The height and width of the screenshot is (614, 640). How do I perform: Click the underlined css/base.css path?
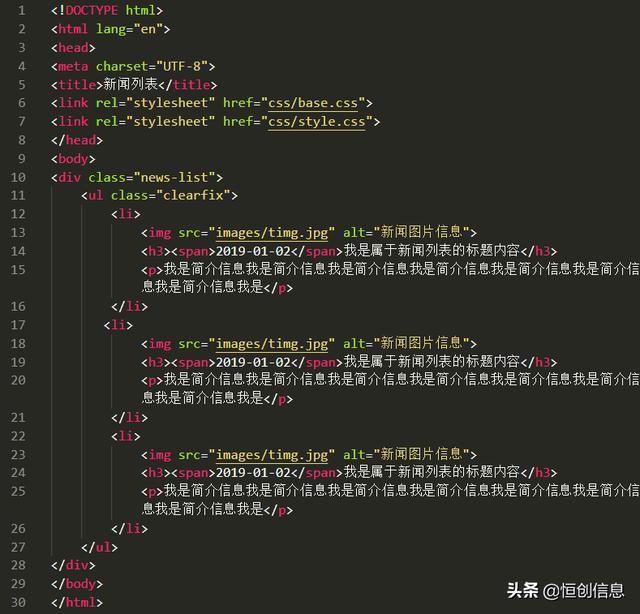click(313, 103)
